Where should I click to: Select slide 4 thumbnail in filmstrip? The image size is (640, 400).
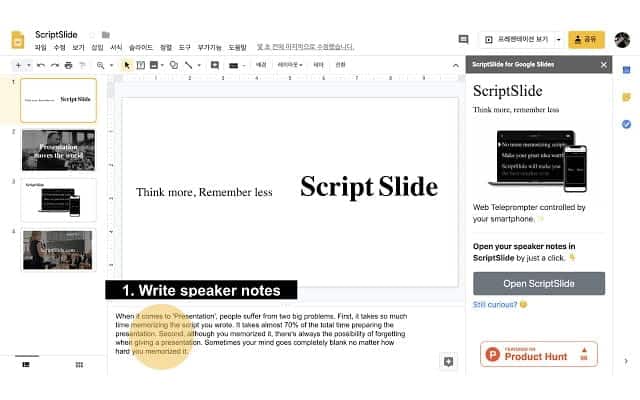[x=58, y=250]
